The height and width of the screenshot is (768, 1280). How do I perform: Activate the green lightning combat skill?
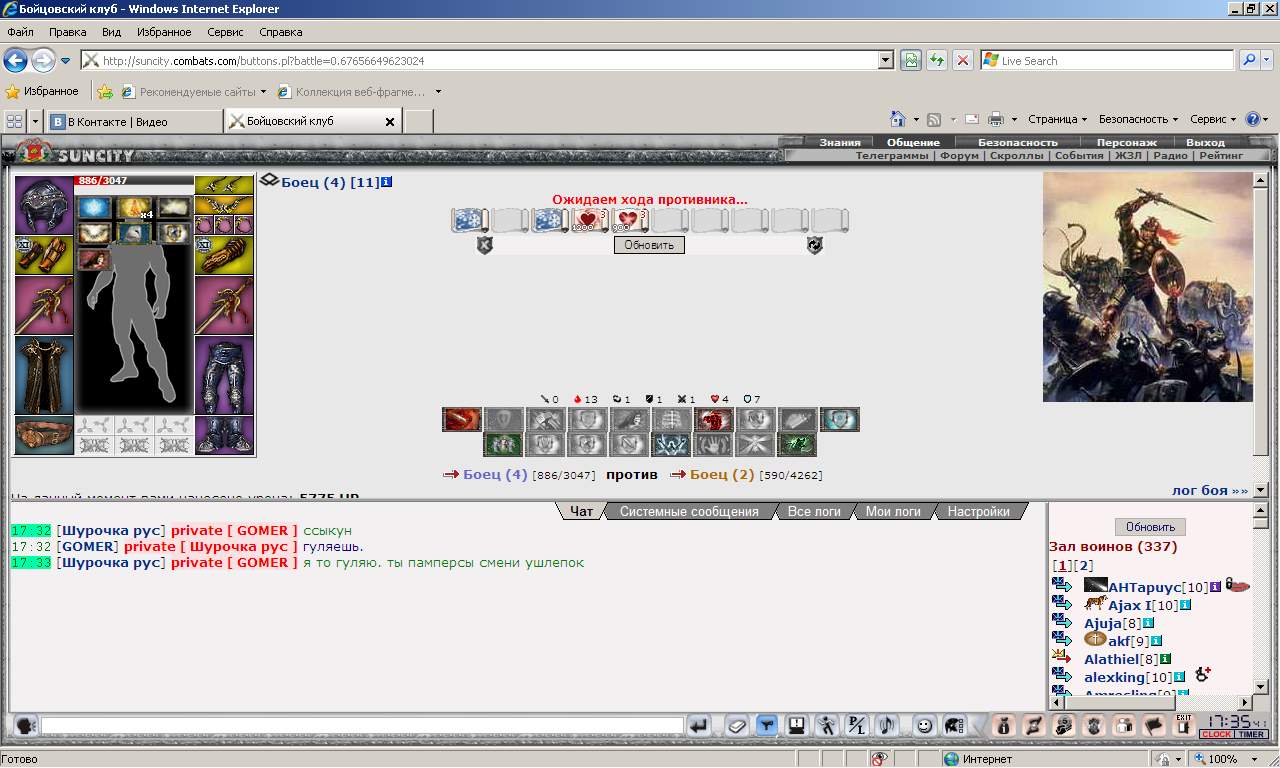click(797, 445)
